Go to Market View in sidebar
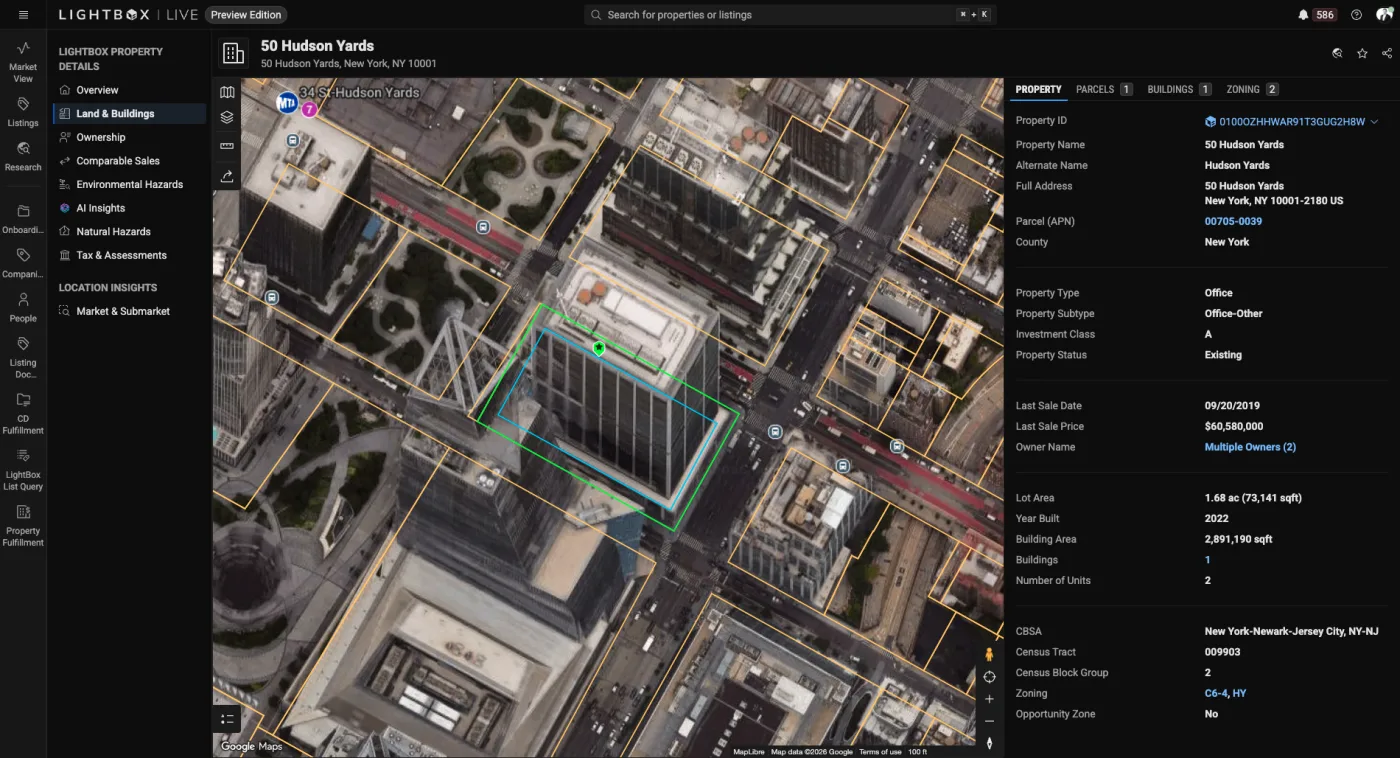Viewport: 1400px width, 758px height. tap(23, 62)
